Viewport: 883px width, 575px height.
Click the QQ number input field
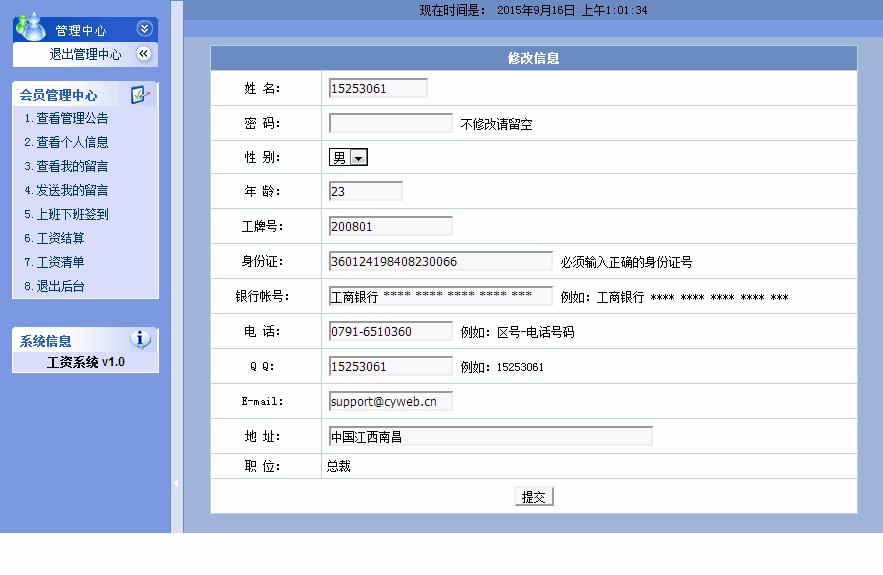point(390,366)
